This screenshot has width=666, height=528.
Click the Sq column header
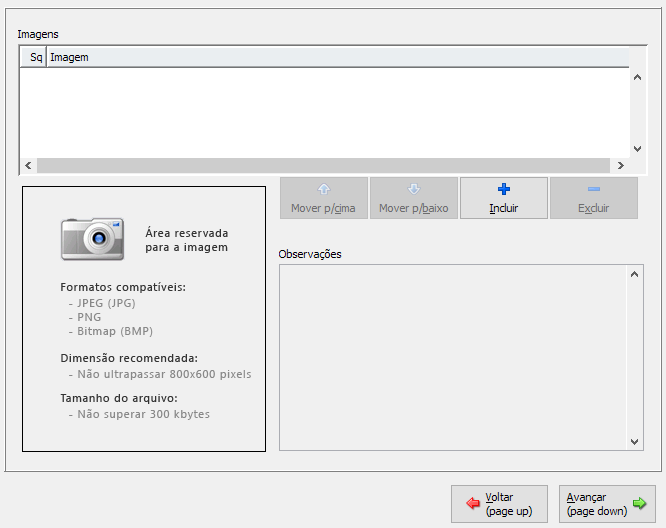coord(33,57)
